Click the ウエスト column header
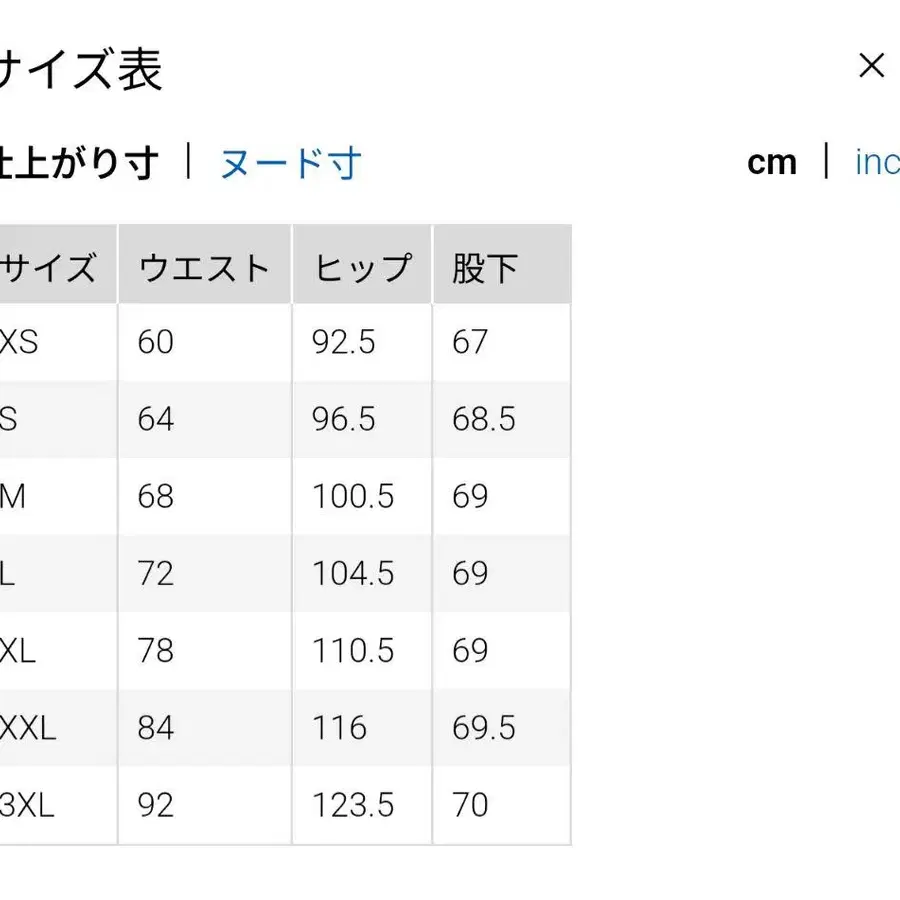Screen dimensions: 900x900 tap(202, 265)
